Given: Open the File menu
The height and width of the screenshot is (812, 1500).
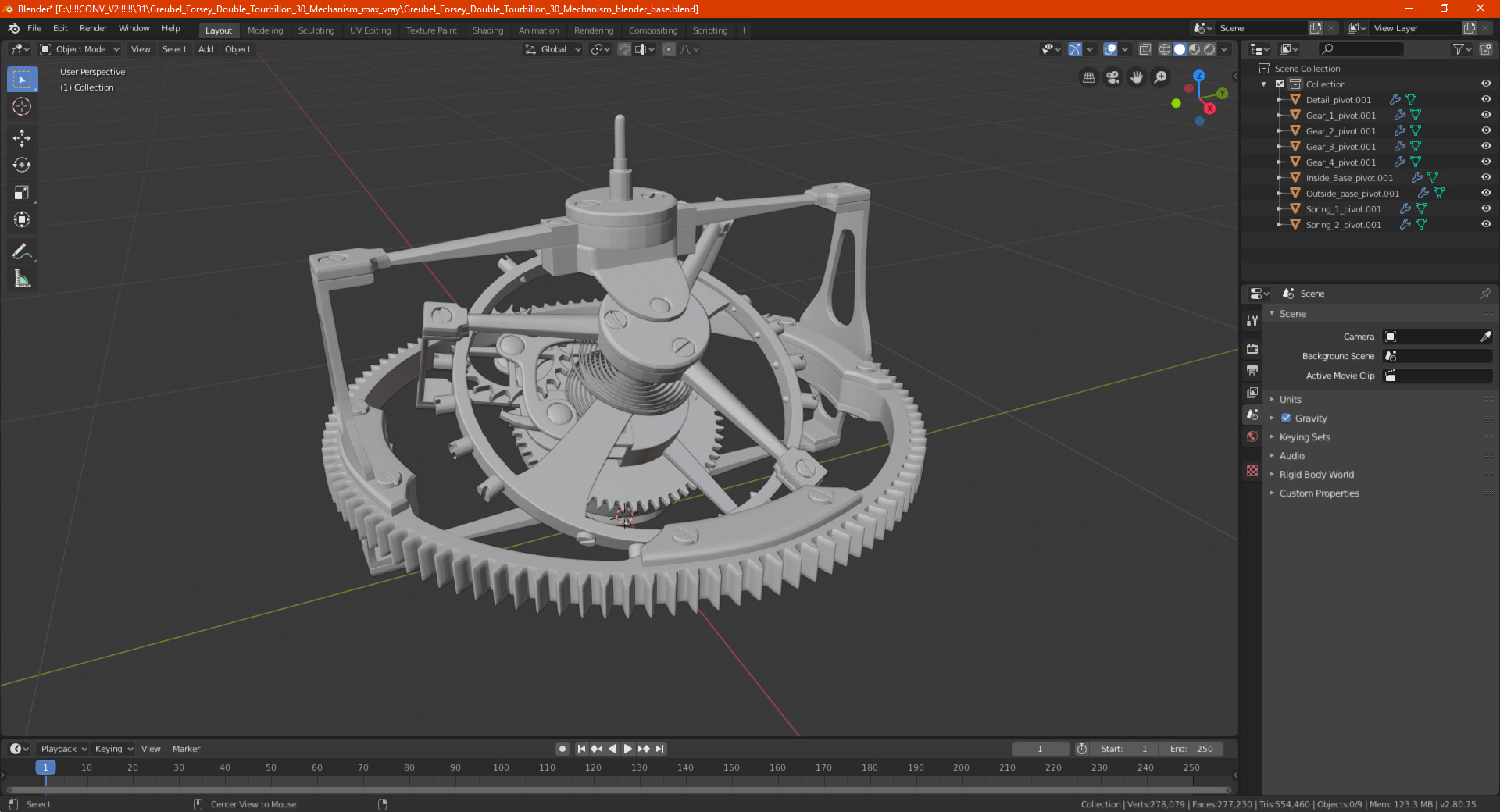Looking at the screenshot, I should 34,28.
